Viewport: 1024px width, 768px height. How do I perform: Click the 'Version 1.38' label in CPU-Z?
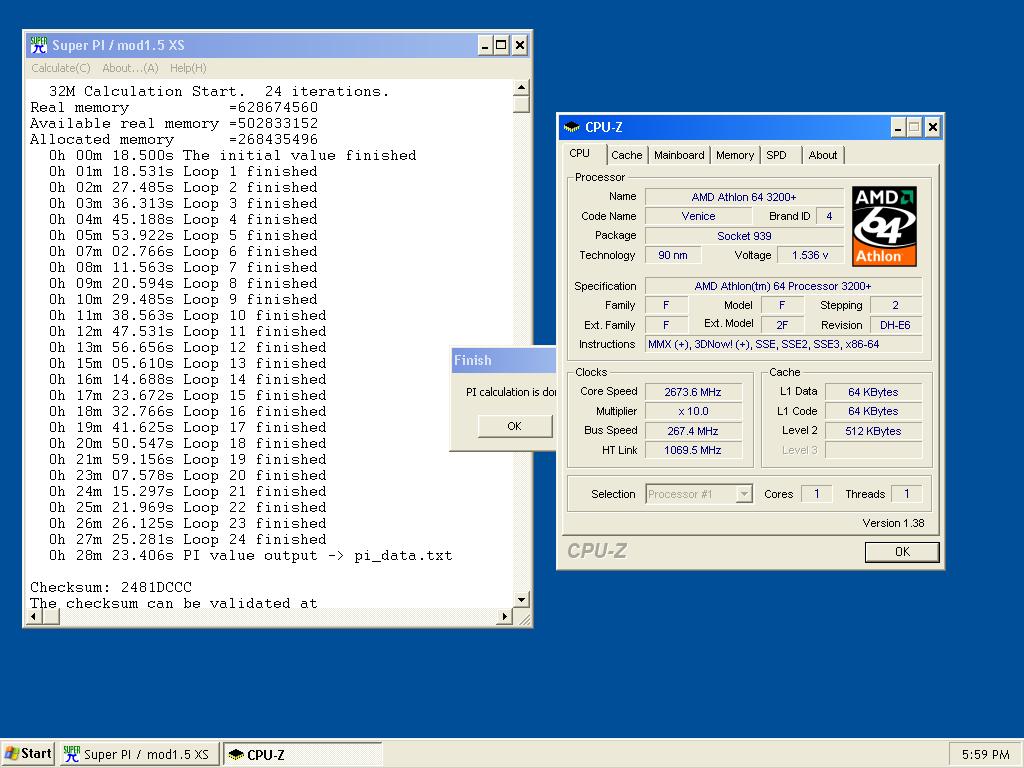(893, 523)
